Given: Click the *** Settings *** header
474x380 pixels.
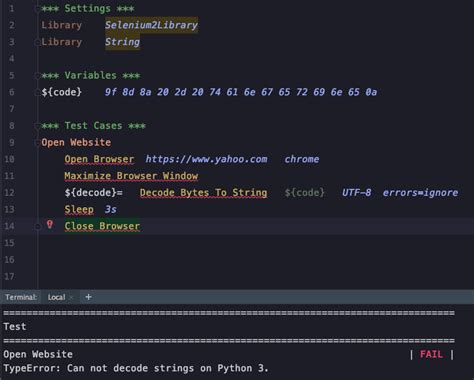Looking at the screenshot, I should point(87,9).
